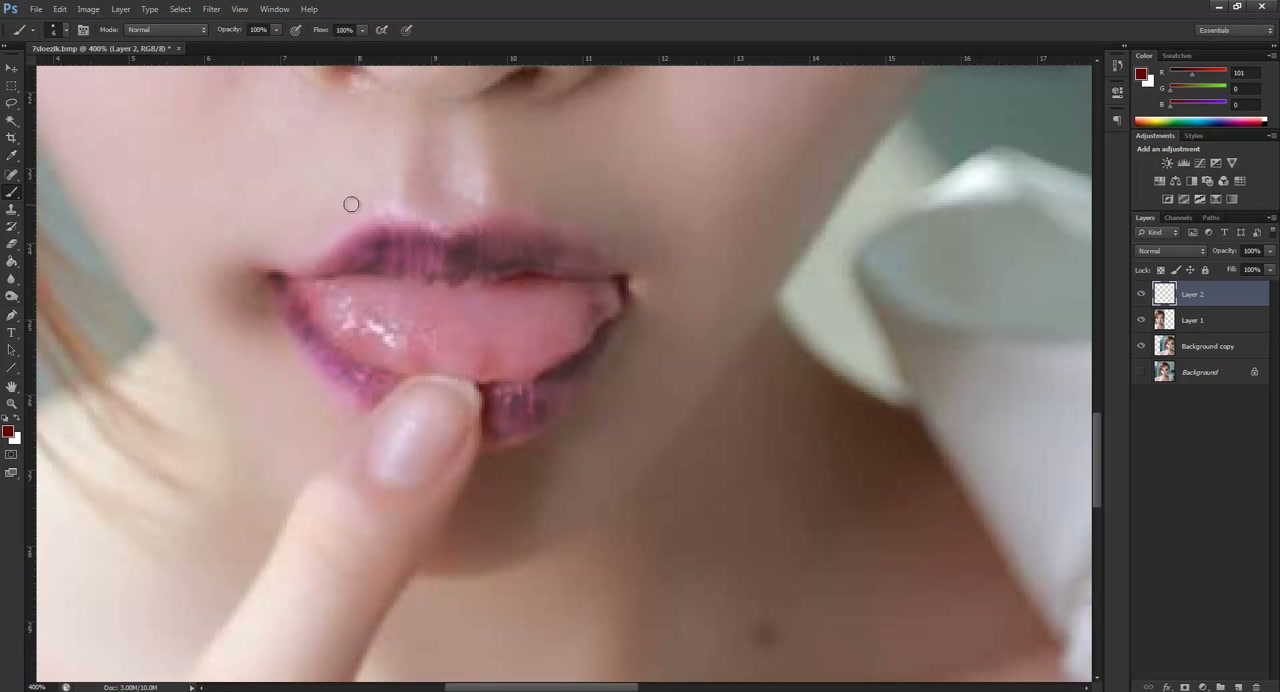Switch to the Paths tab
The image size is (1280, 692).
[1210, 218]
